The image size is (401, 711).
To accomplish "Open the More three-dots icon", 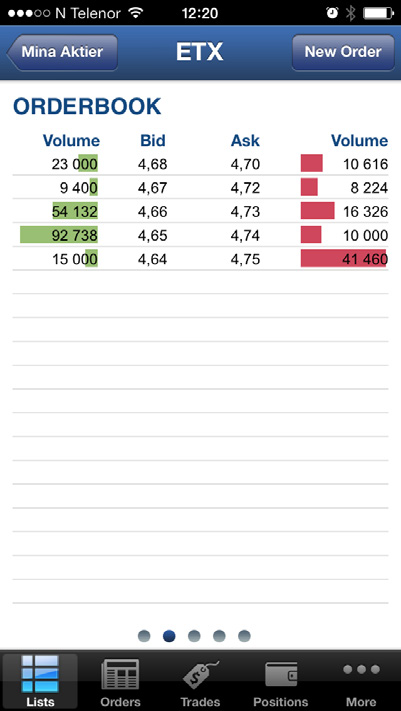I will pos(361,669).
